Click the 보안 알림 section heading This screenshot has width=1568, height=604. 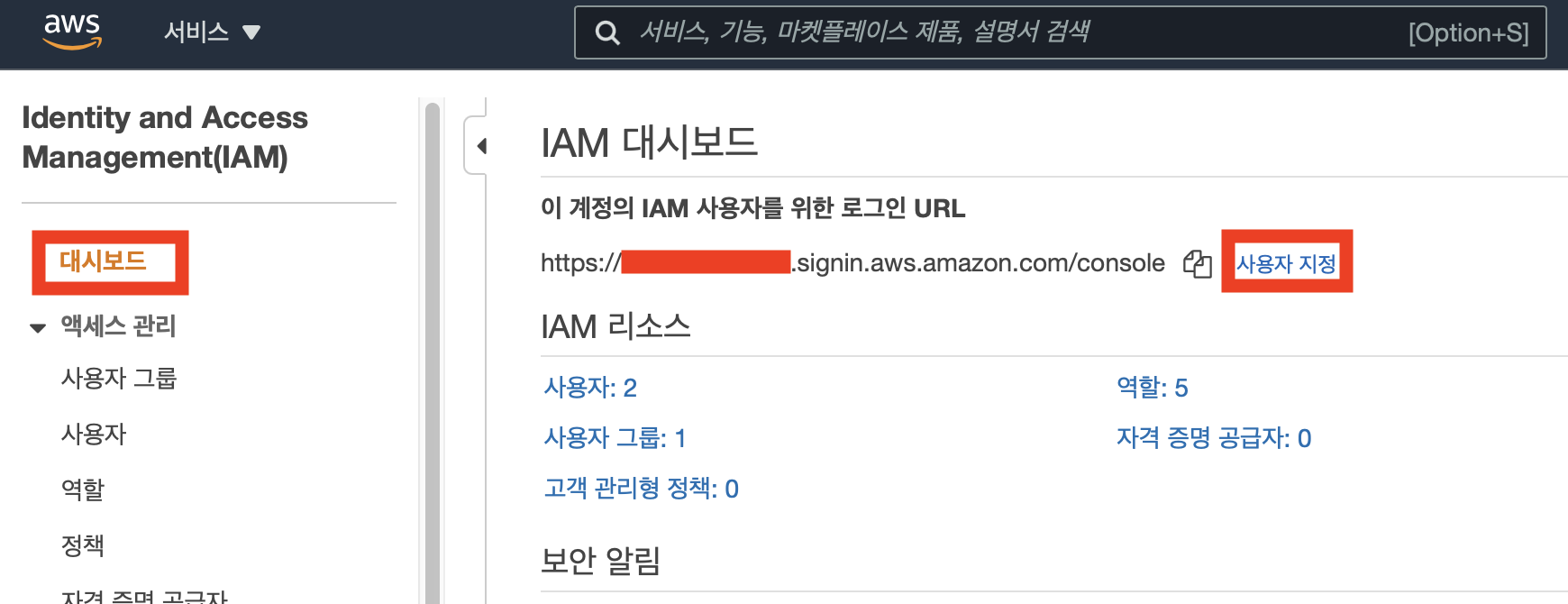tap(600, 561)
